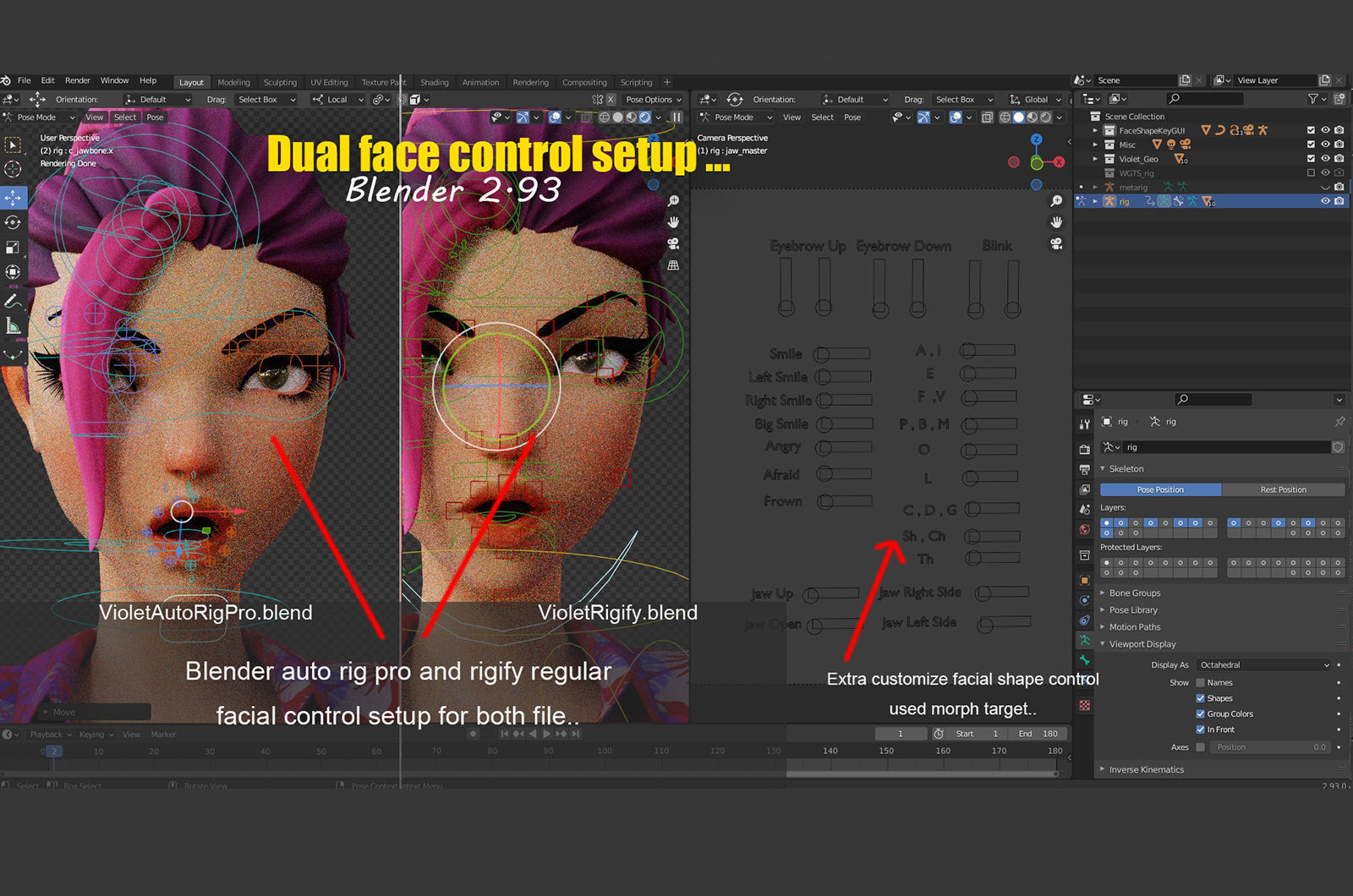Open the Bone properties tab
This screenshot has height=896, width=1353.
click(1084, 660)
